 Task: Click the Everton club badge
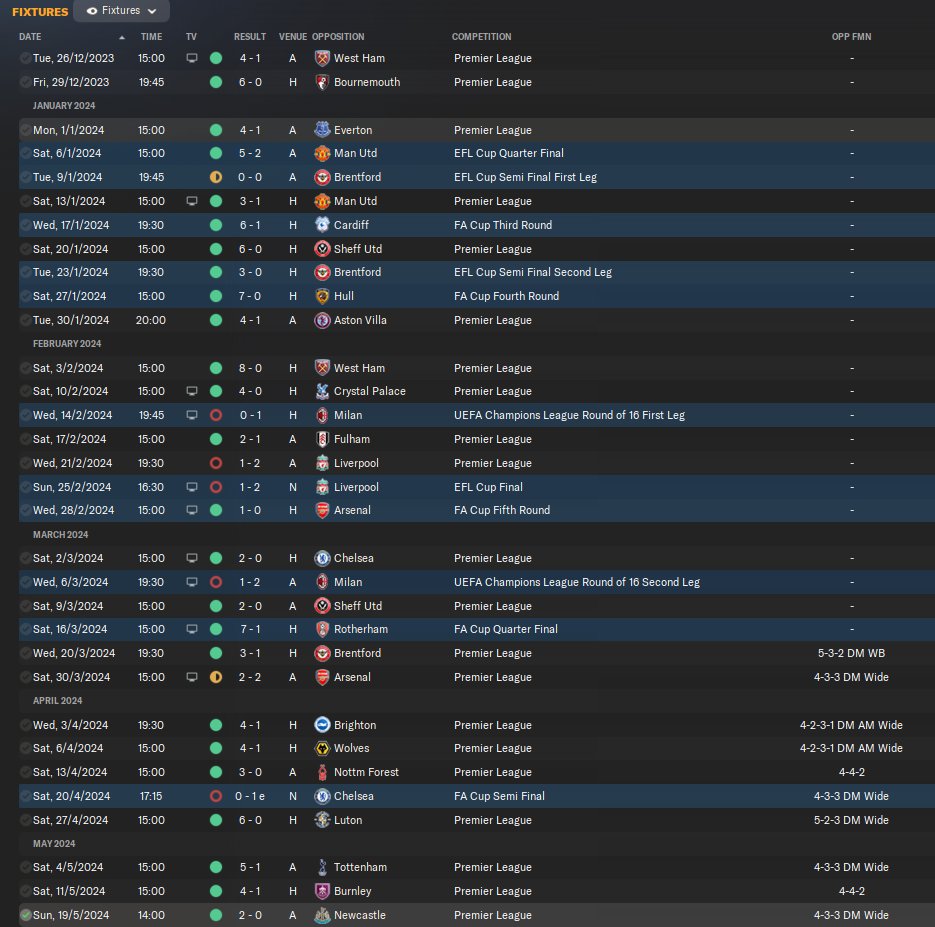322,129
